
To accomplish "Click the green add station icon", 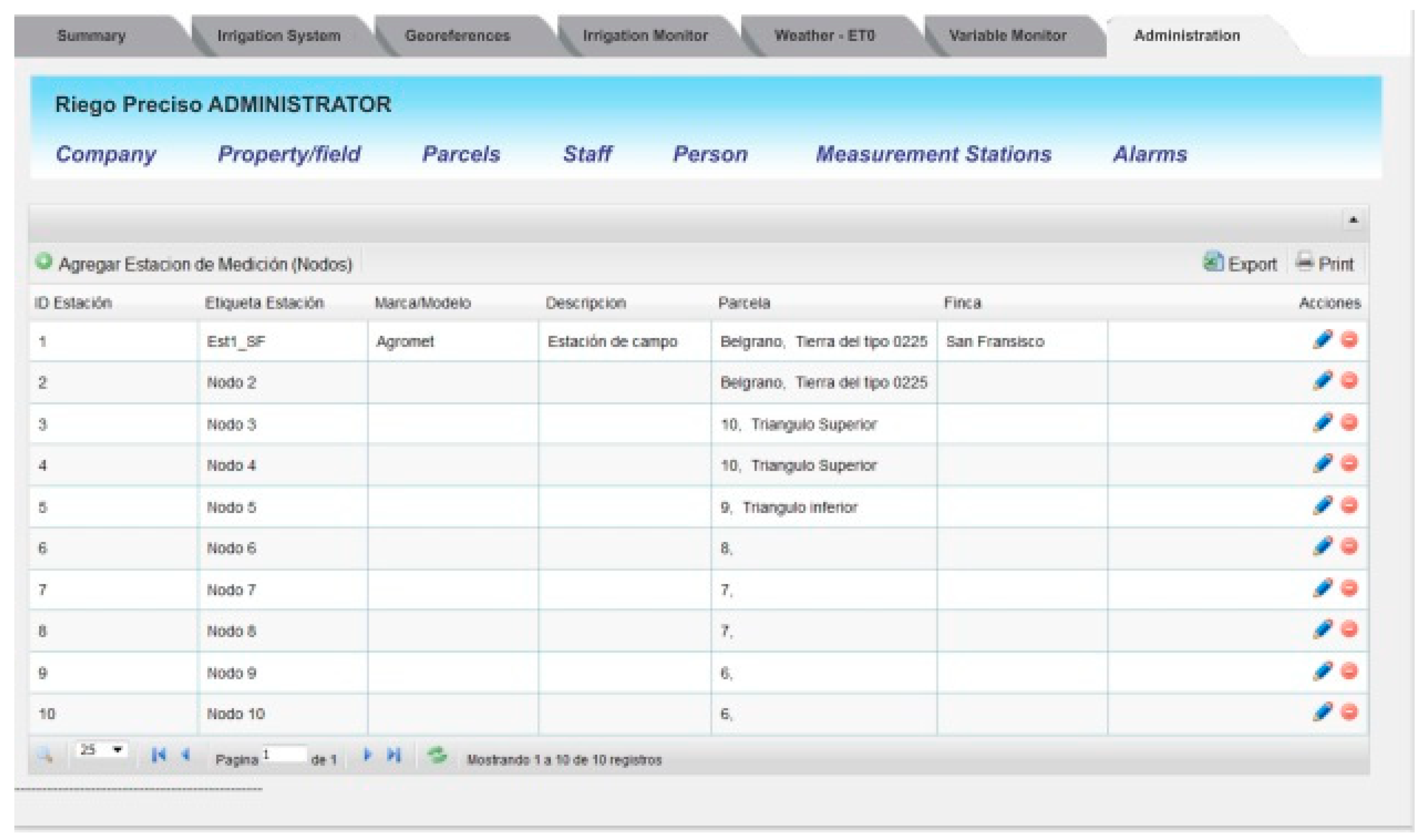I will click(x=43, y=262).
